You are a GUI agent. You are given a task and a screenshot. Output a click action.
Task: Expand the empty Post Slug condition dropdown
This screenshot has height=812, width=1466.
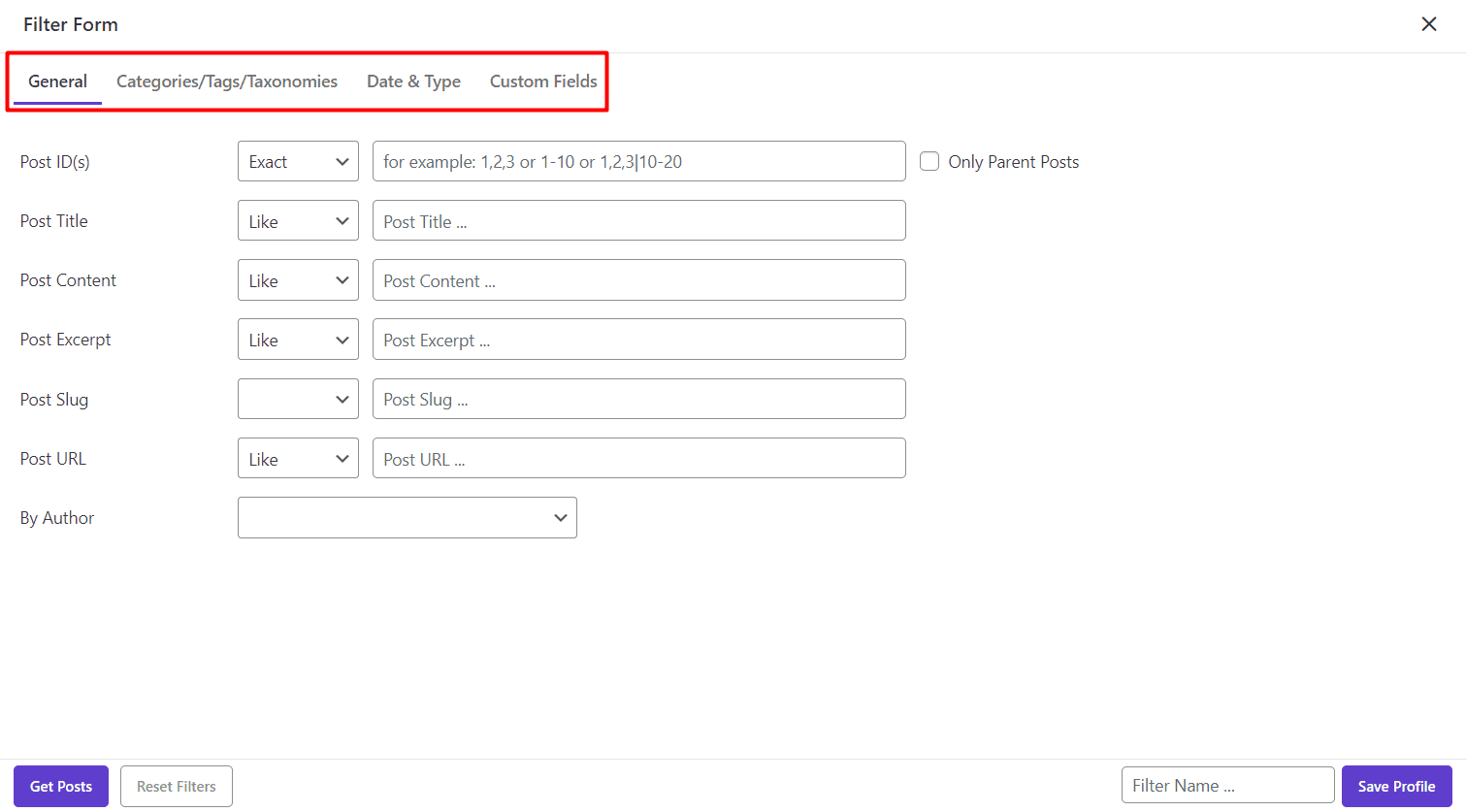point(298,399)
